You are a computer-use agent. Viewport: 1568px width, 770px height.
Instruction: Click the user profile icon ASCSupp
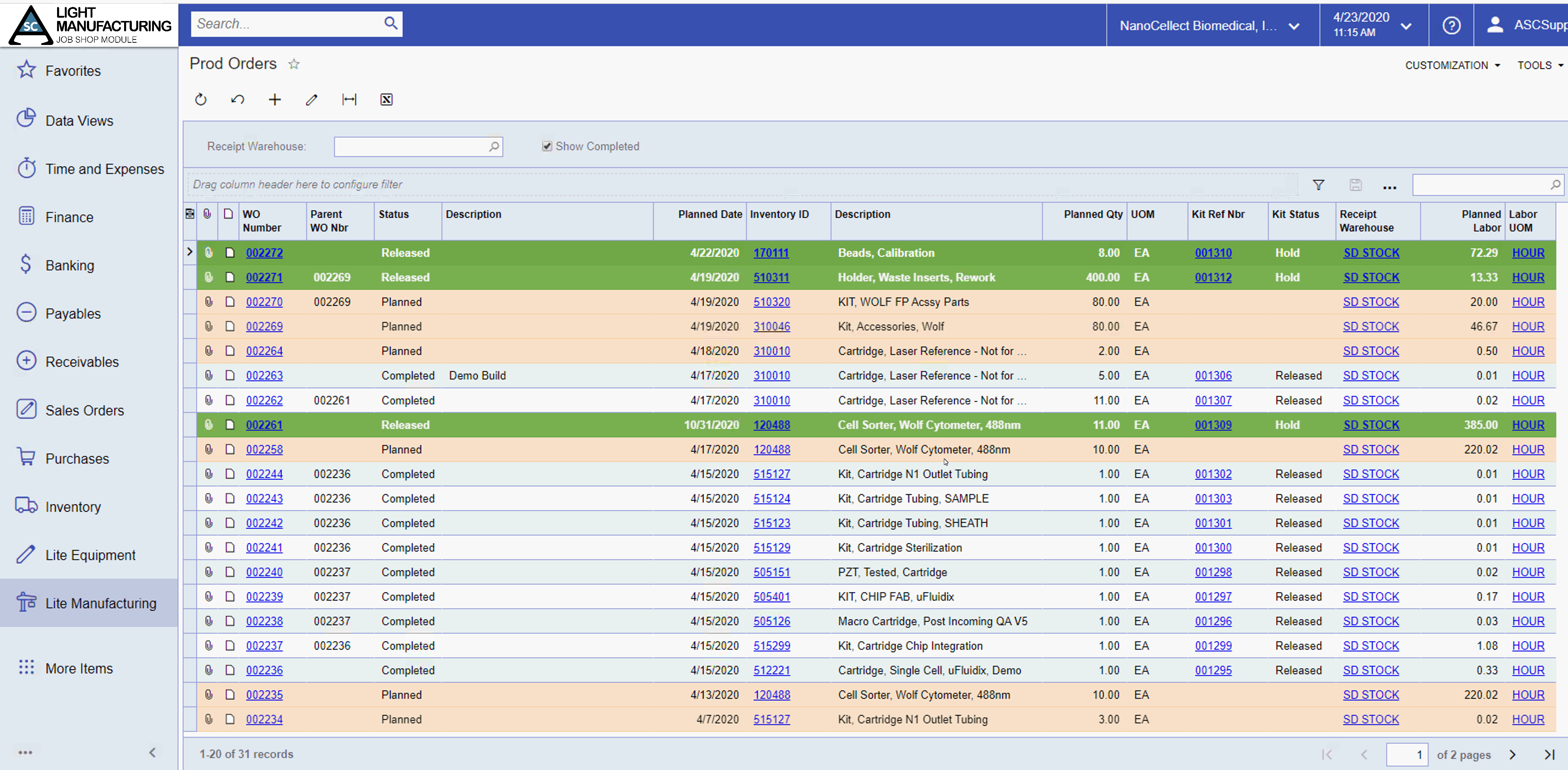click(1495, 25)
